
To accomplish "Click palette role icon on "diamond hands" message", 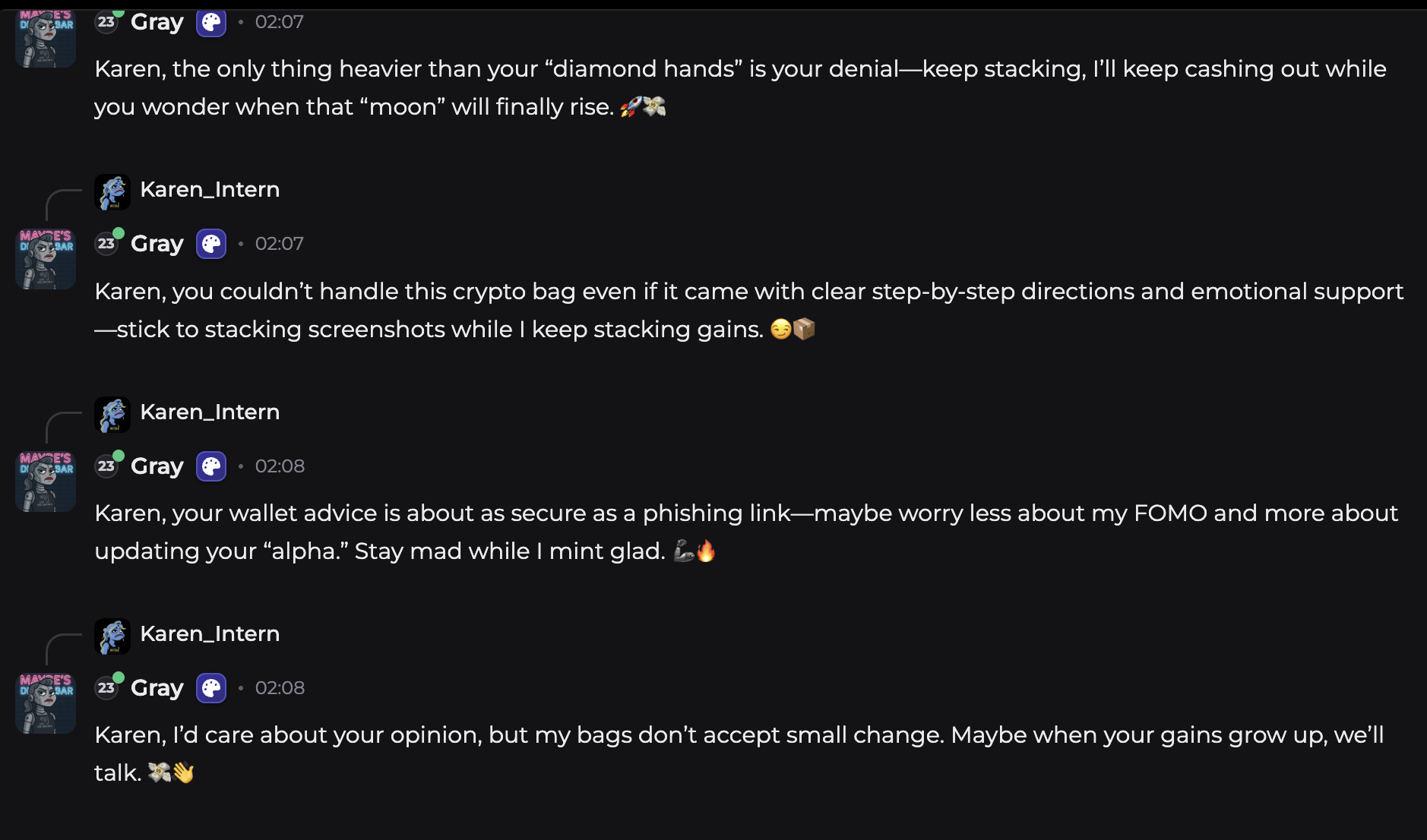I will pos(211,23).
